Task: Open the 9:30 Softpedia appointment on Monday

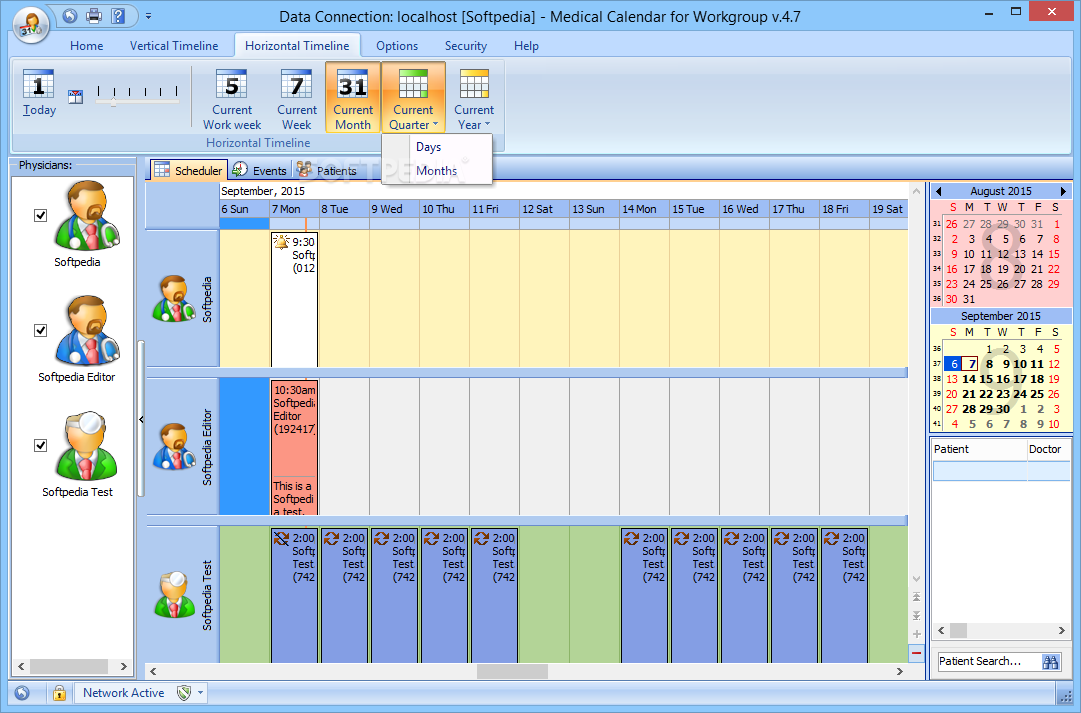Action: tap(294, 299)
